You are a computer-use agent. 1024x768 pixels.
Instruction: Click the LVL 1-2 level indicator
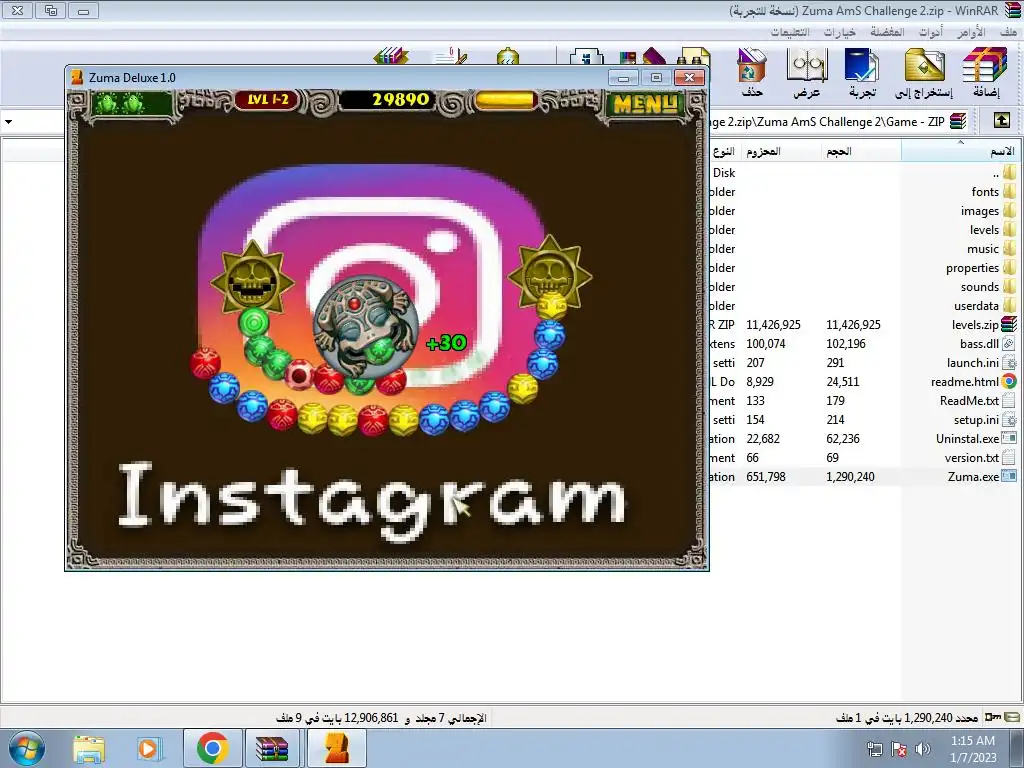tap(267, 99)
